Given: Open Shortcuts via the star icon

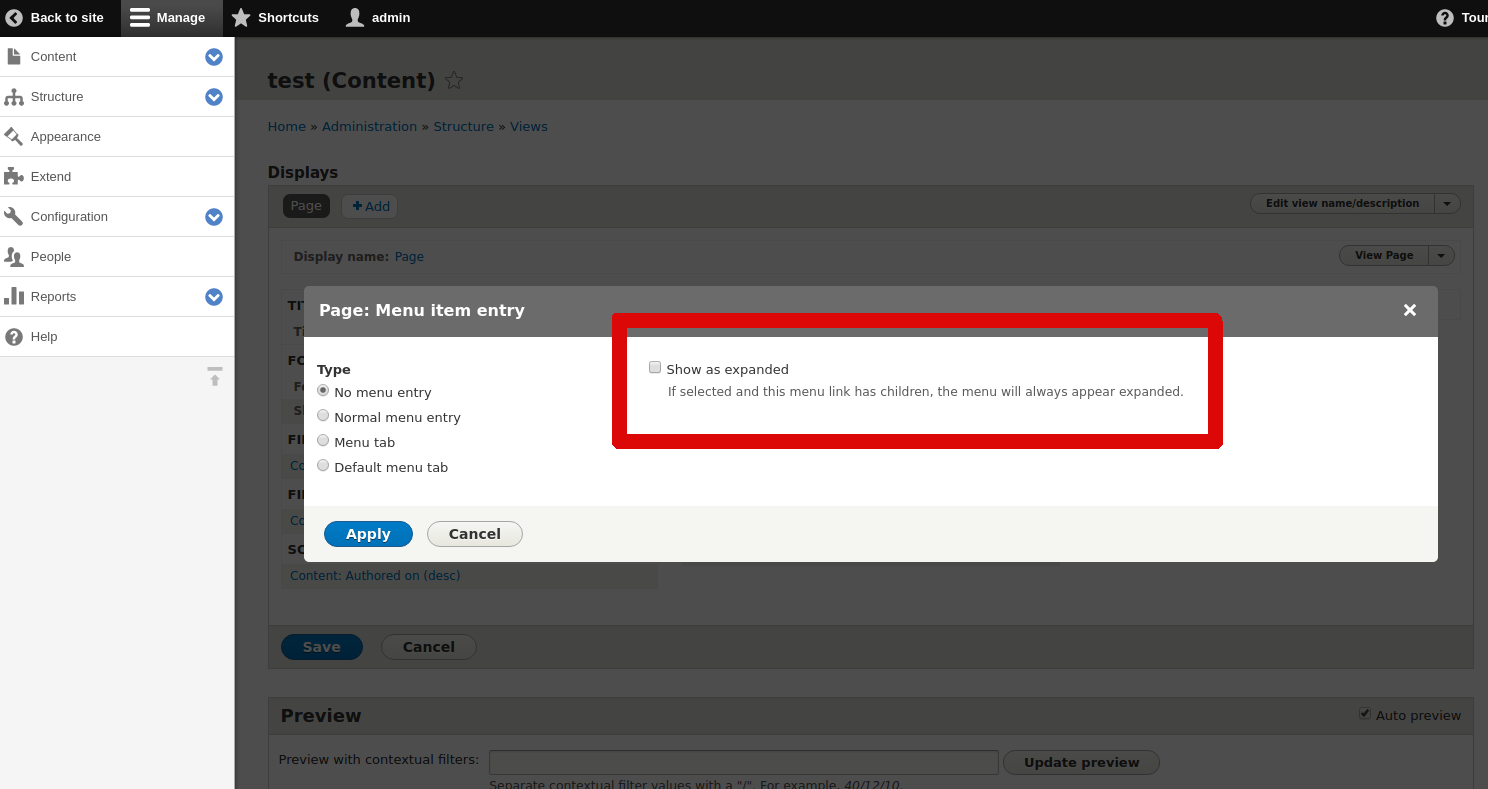Looking at the screenshot, I should pyautogui.click(x=240, y=17).
